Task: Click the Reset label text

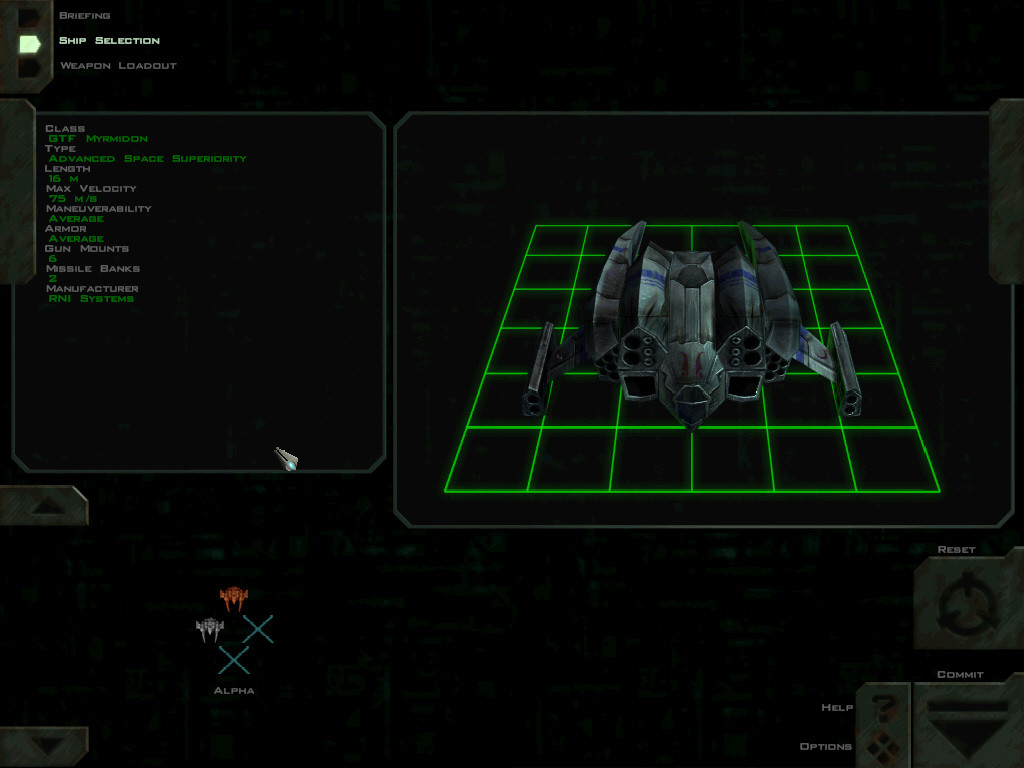Action: (x=956, y=550)
